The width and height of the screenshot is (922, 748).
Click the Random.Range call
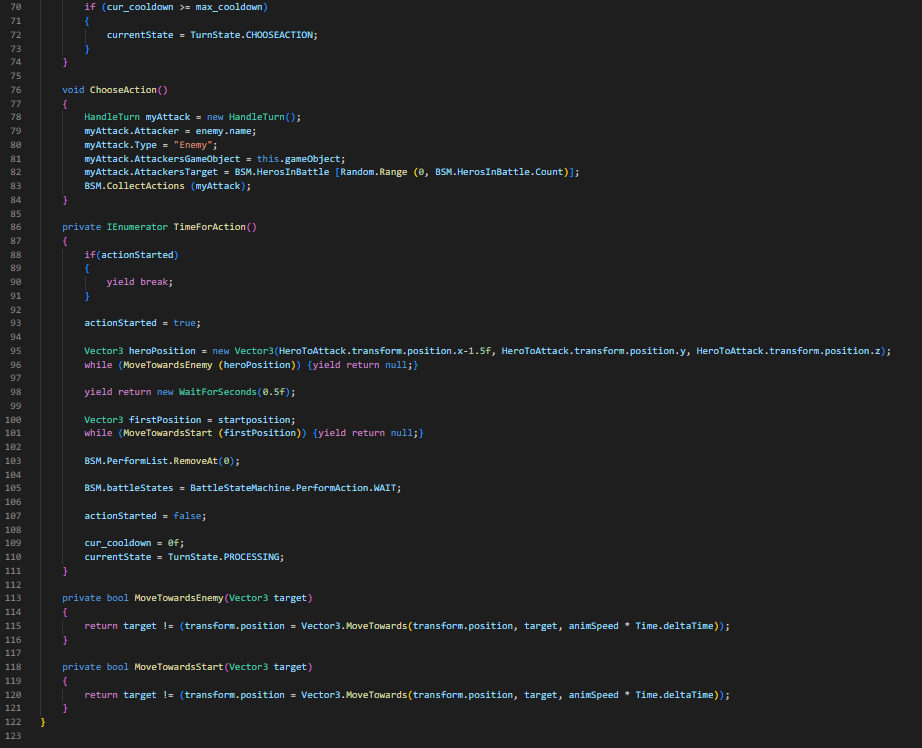[x=376, y=172]
